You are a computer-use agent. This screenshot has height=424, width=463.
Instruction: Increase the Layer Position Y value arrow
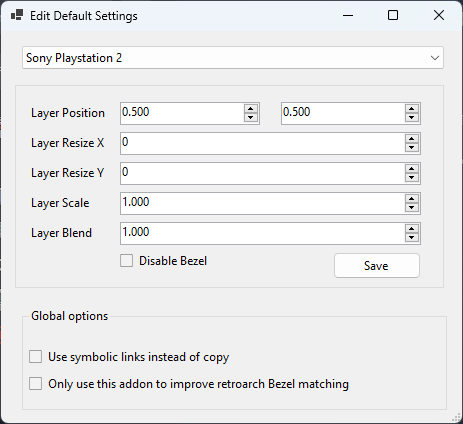click(x=412, y=109)
